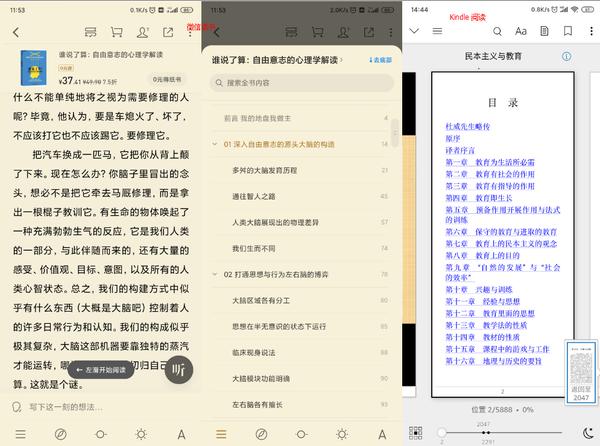Collapse chapter 01 with its chevron

point(215,144)
